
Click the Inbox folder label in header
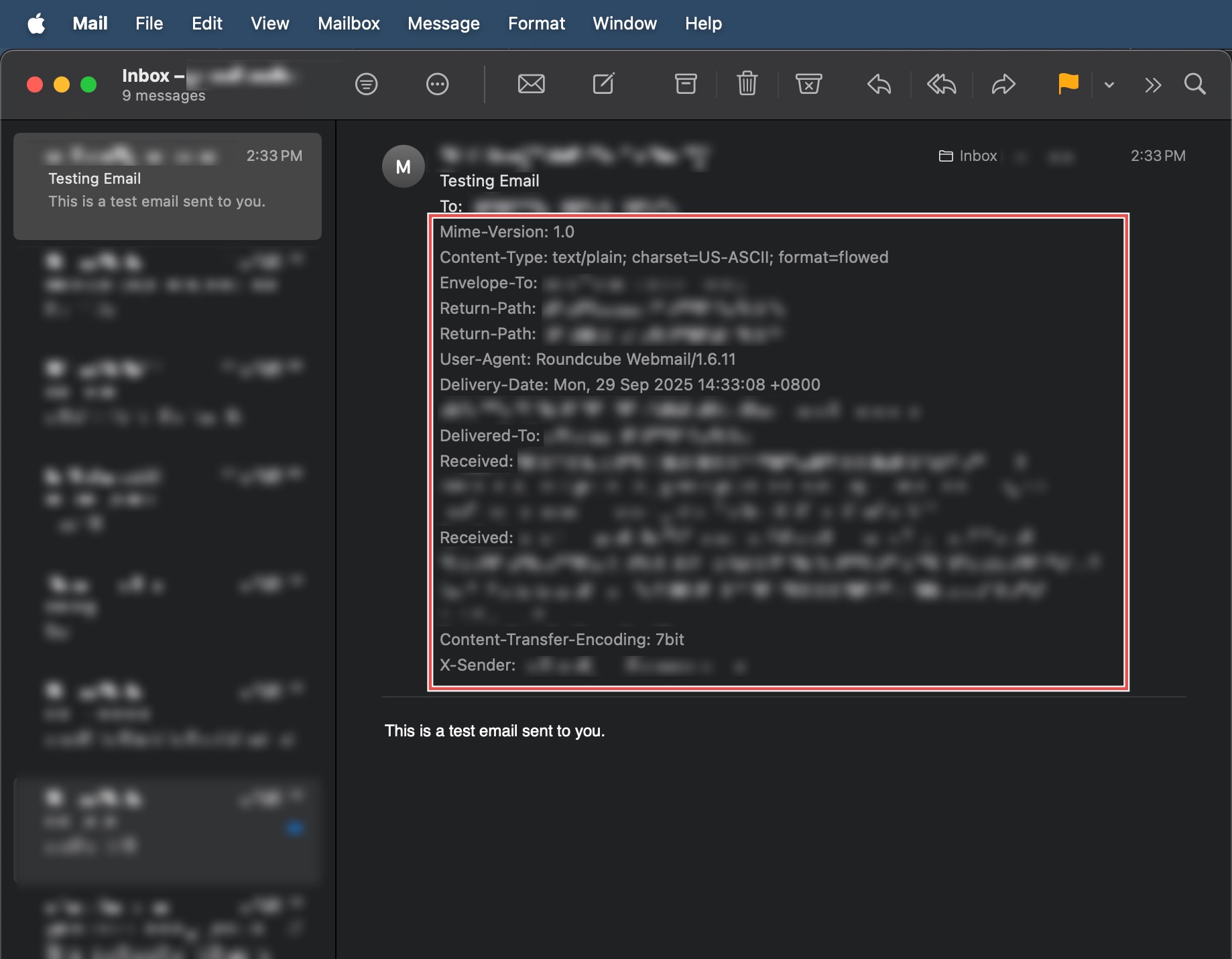click(969, 156)
